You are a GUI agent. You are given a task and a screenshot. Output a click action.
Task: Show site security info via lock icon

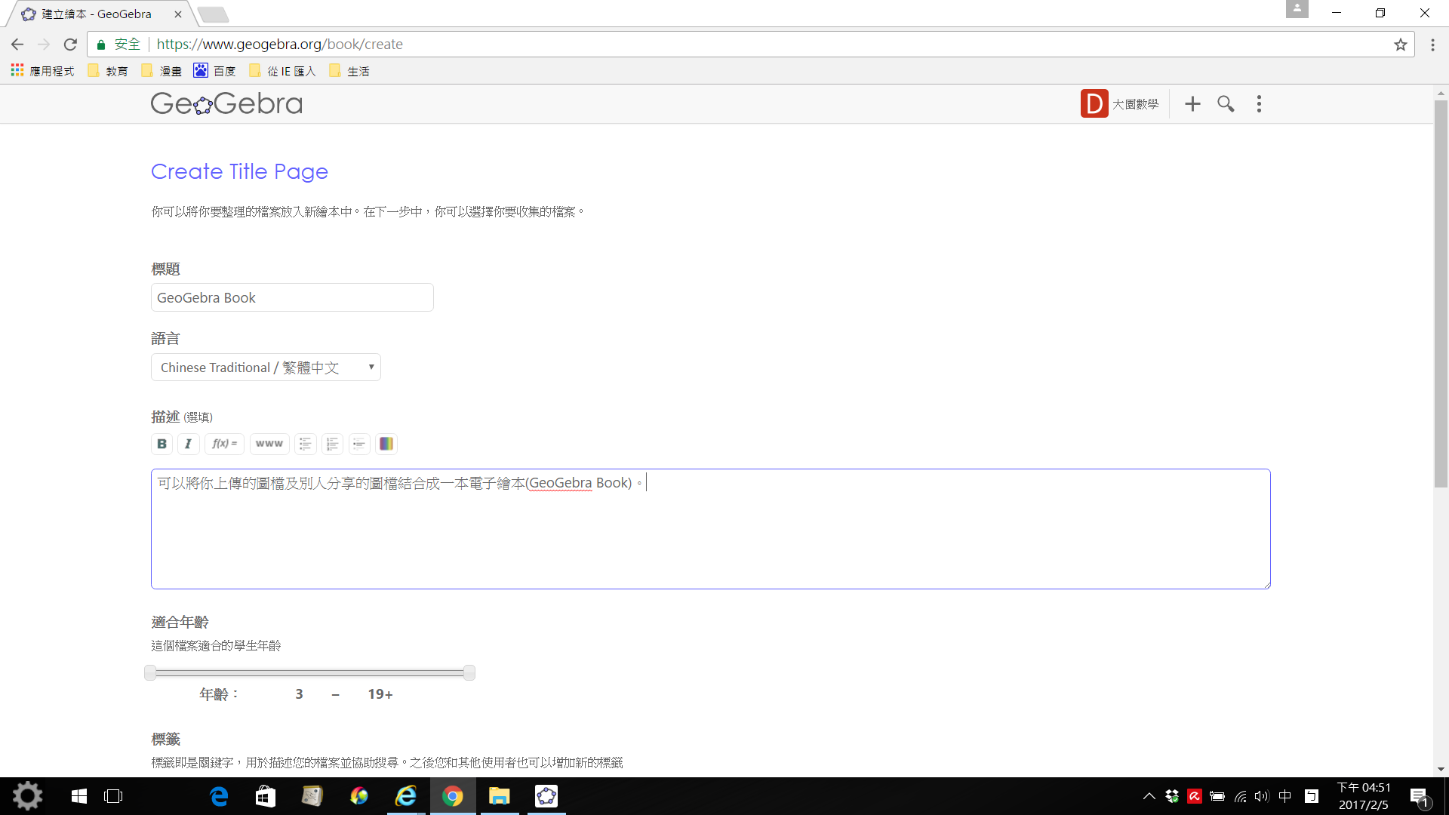click(x=101, y=44)
